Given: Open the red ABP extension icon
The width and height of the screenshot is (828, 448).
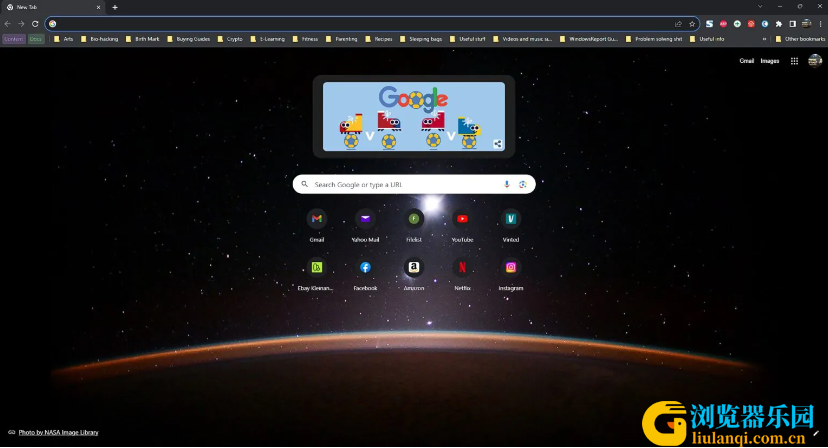Looking at the screenshot, I should [723, 24].
